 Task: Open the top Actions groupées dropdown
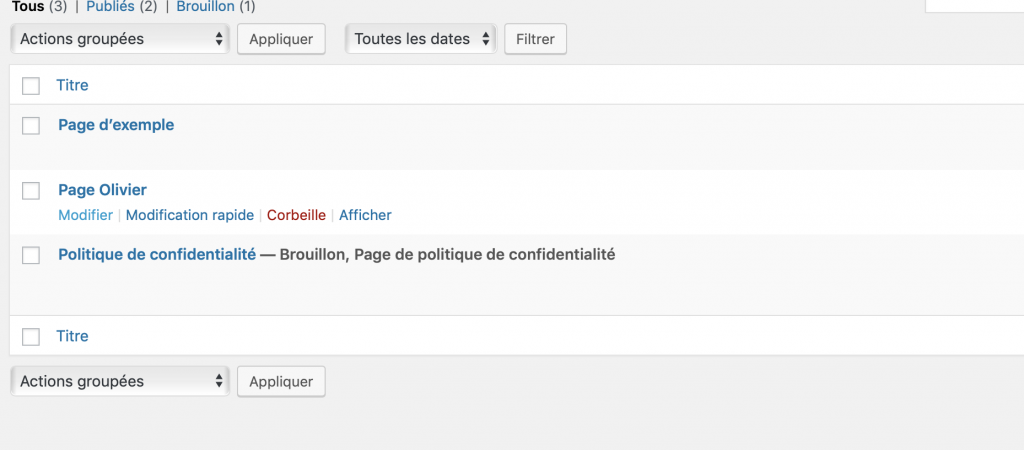pyautogui.click(x=120, y=39)
